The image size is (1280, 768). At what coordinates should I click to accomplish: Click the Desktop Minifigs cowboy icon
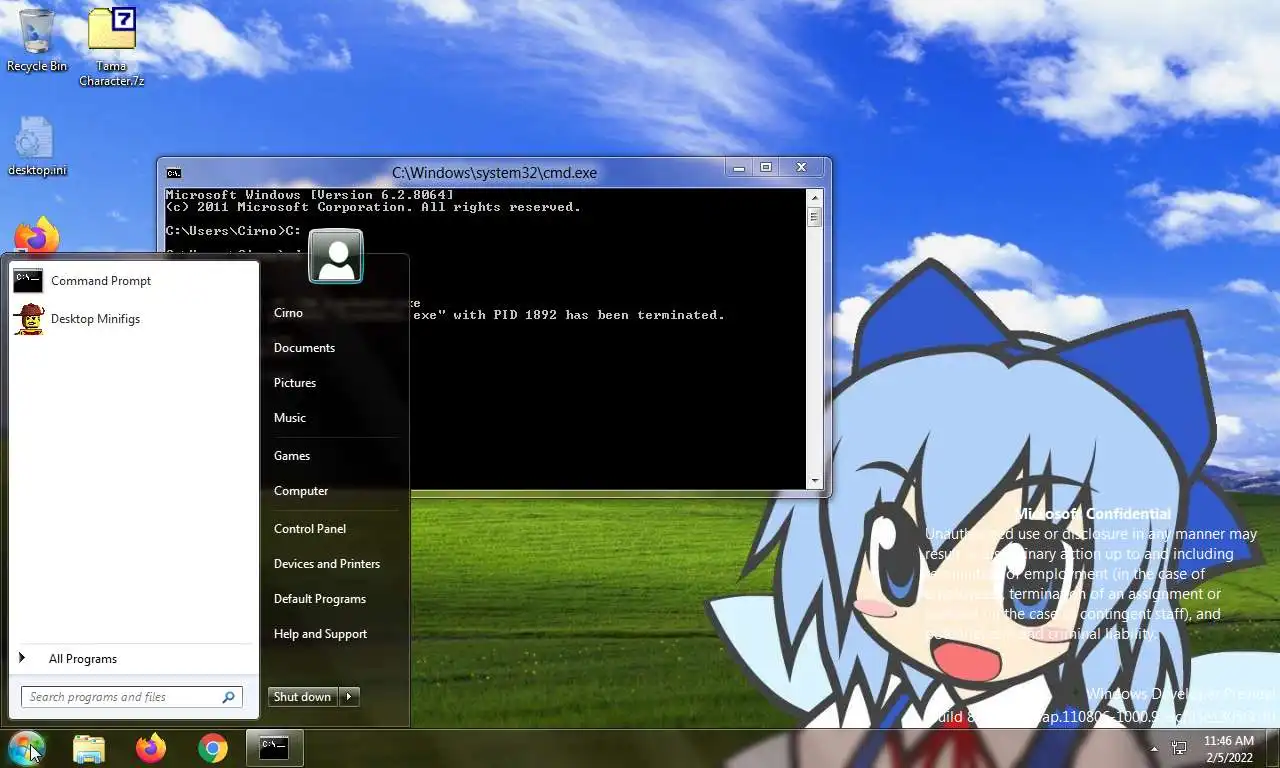coord(29,319)
